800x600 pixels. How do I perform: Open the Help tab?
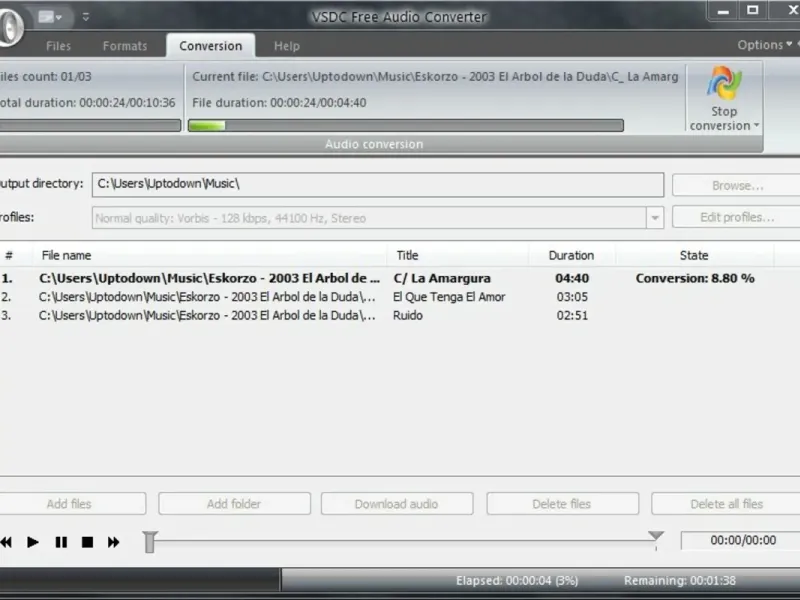(287, 46)
